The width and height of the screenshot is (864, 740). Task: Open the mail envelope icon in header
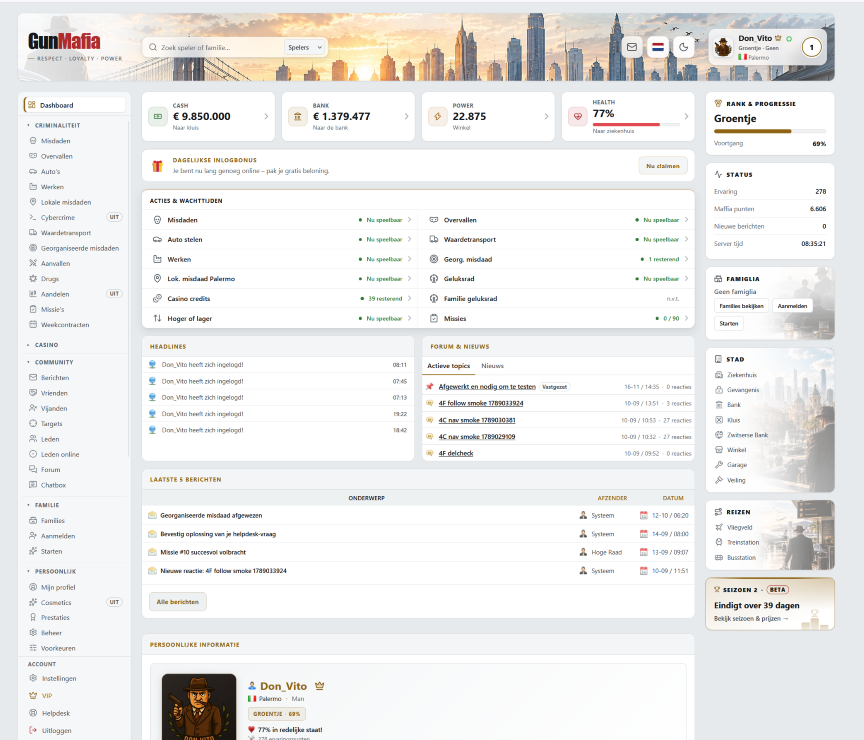[631, 47]
